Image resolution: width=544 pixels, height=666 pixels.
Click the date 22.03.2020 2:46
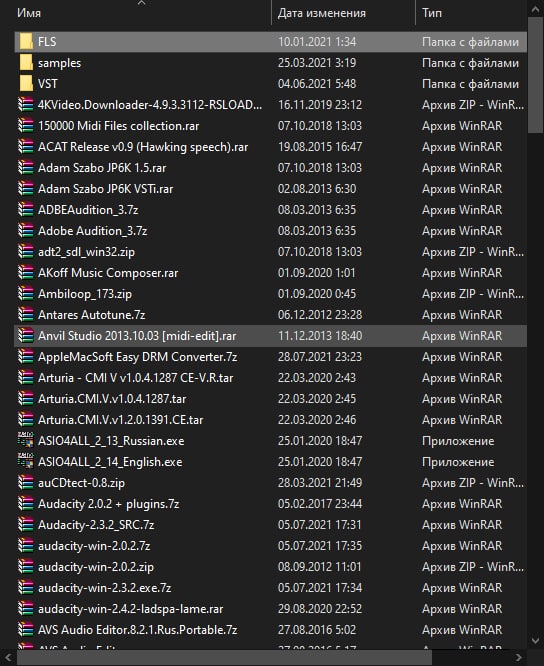click(317, 420)
